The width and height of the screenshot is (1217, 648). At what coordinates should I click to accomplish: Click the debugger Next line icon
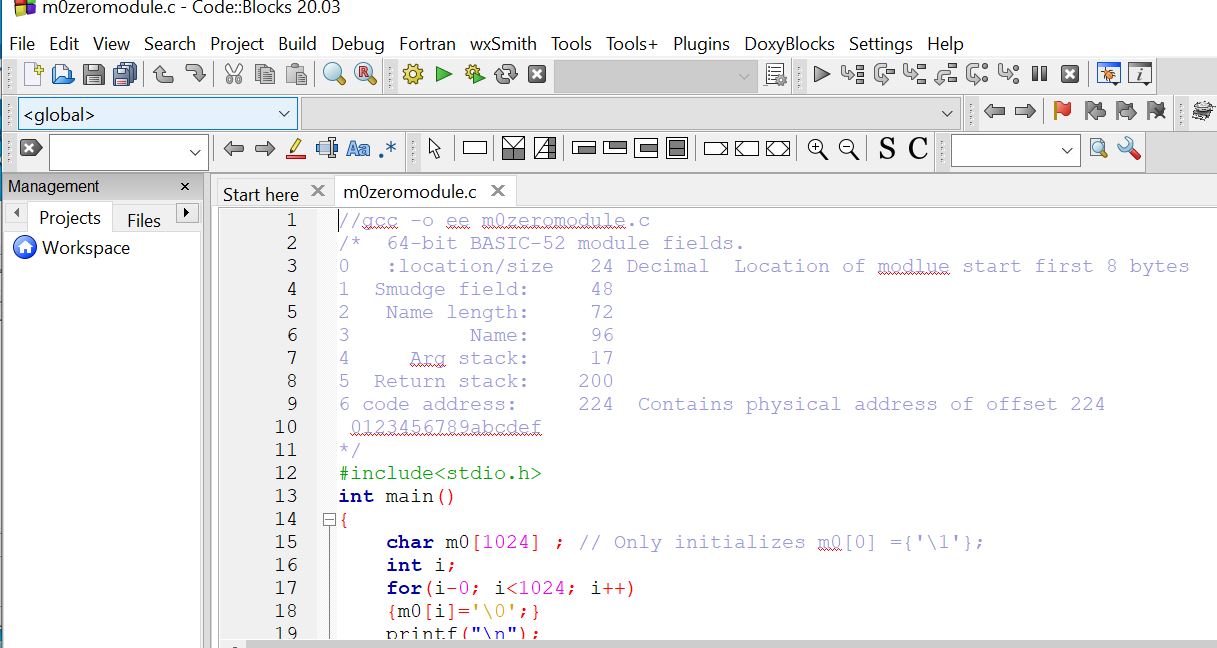tap(884, 74)
